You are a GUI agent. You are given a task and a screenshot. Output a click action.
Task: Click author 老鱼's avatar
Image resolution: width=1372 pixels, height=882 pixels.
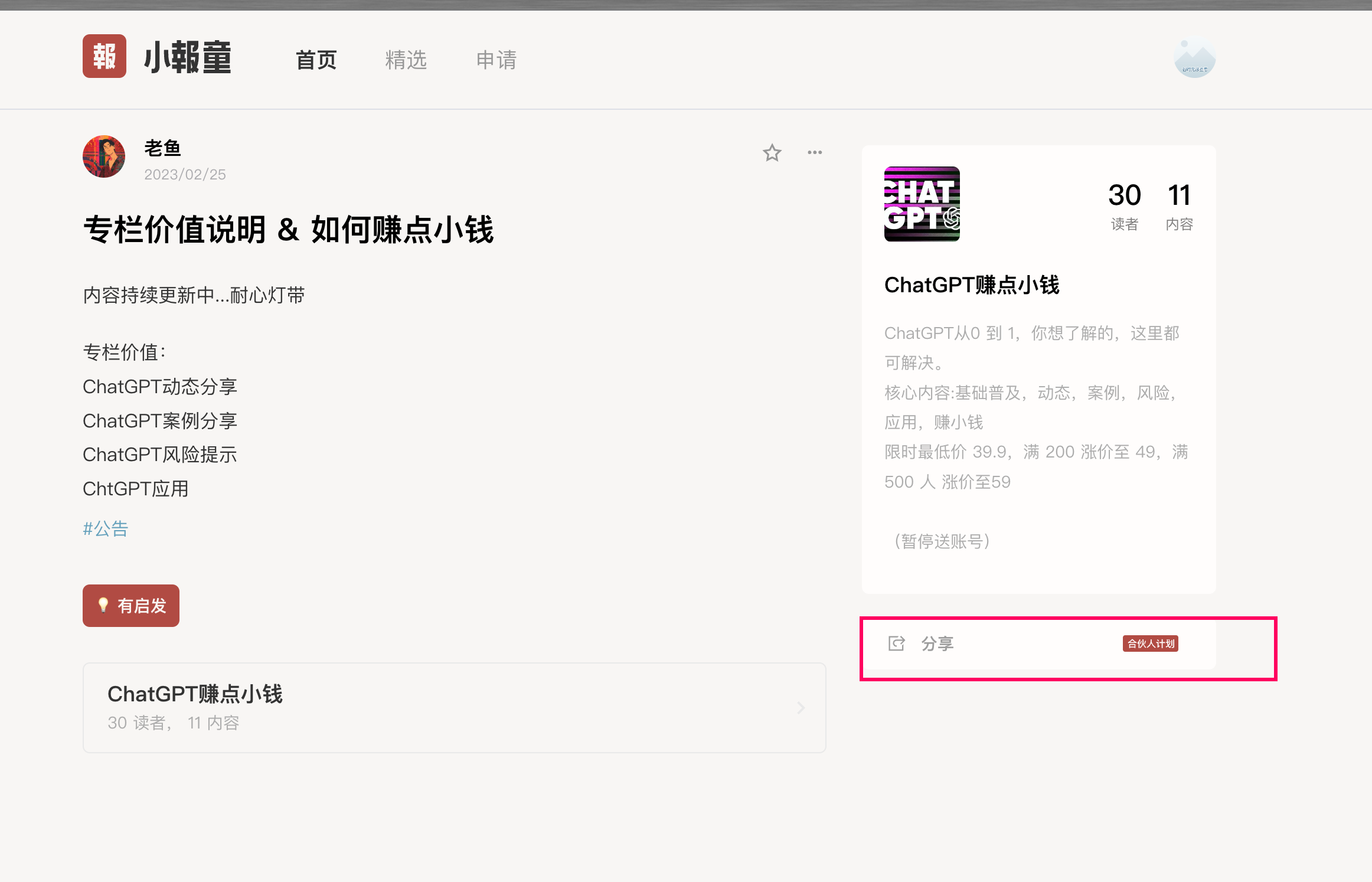click(x=104, y=157)
